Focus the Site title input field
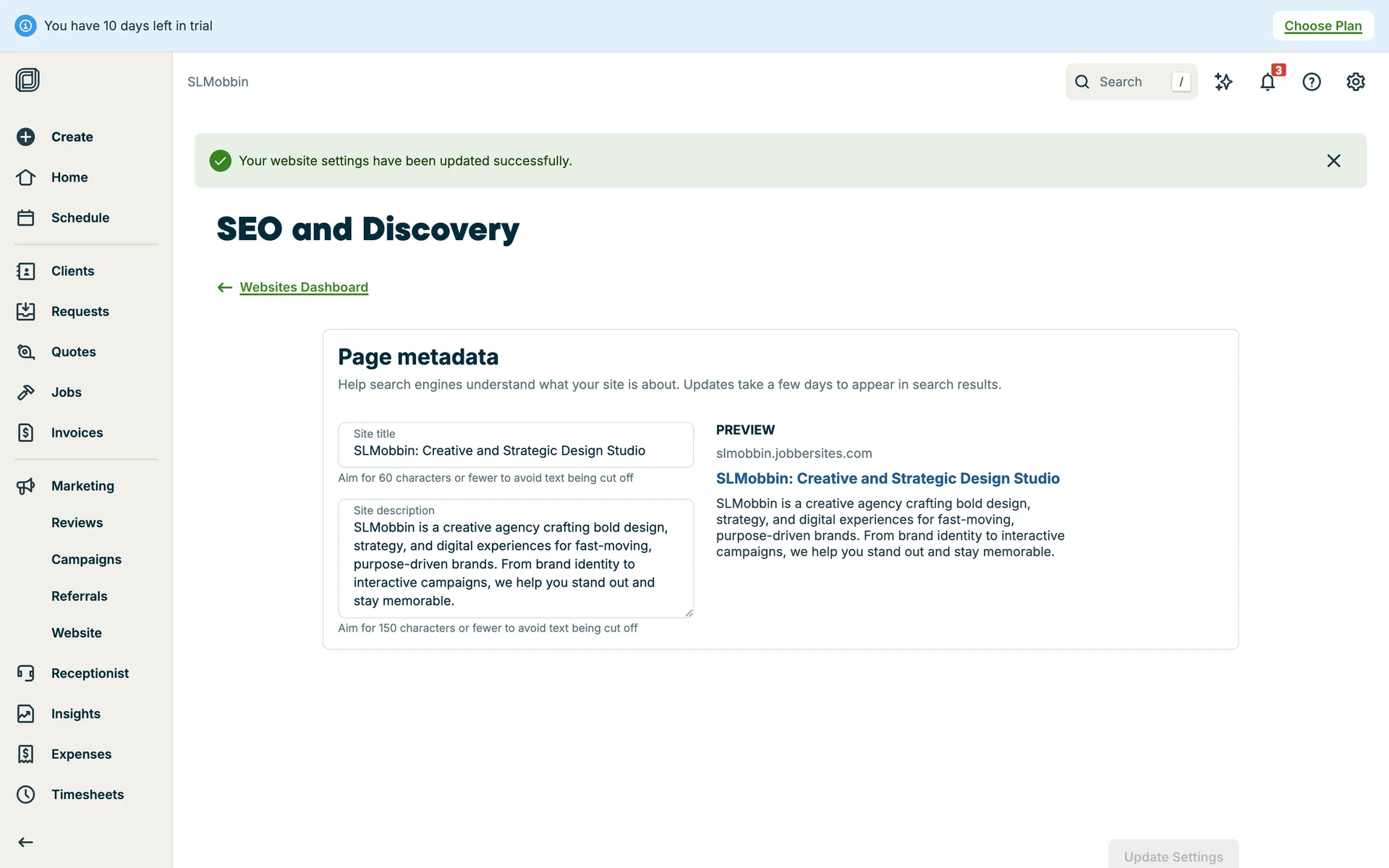Viewport: 1389px width, 868px height. point(515,451)
